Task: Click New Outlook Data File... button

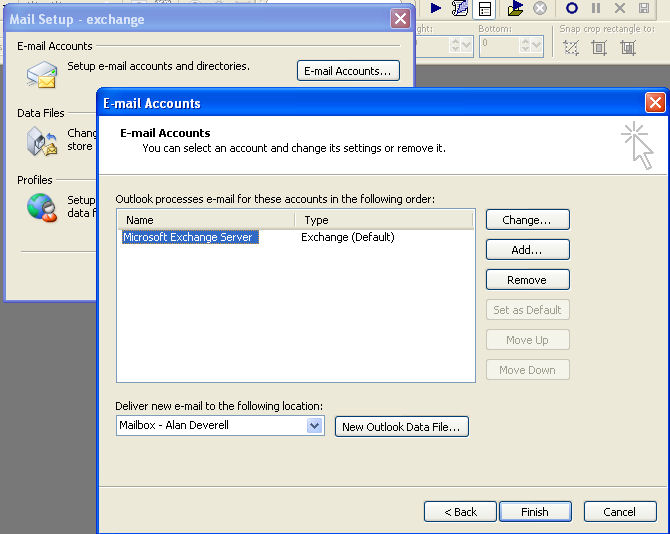Action: coord(402,427)
